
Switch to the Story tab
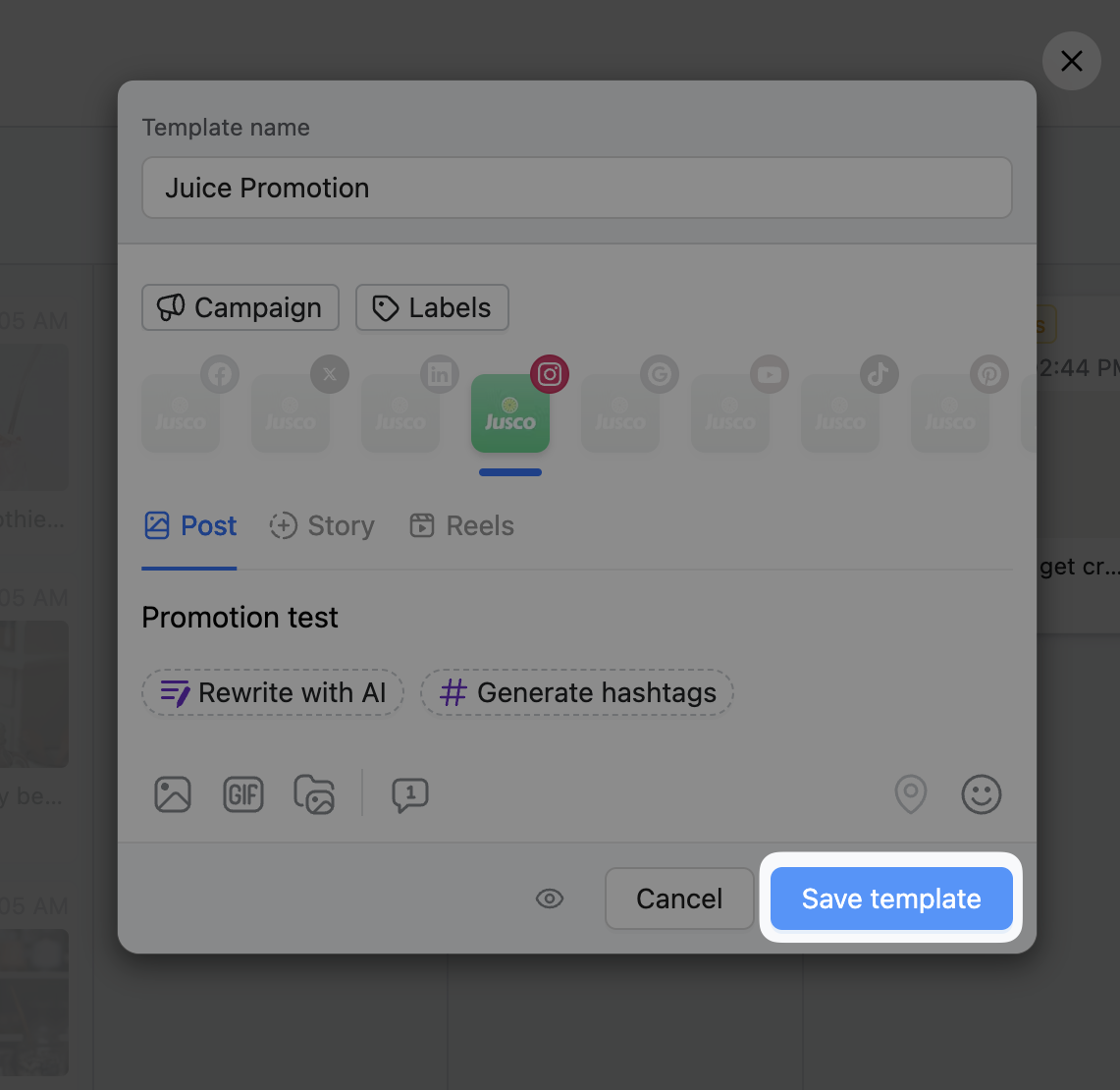(x=322, y=526)
